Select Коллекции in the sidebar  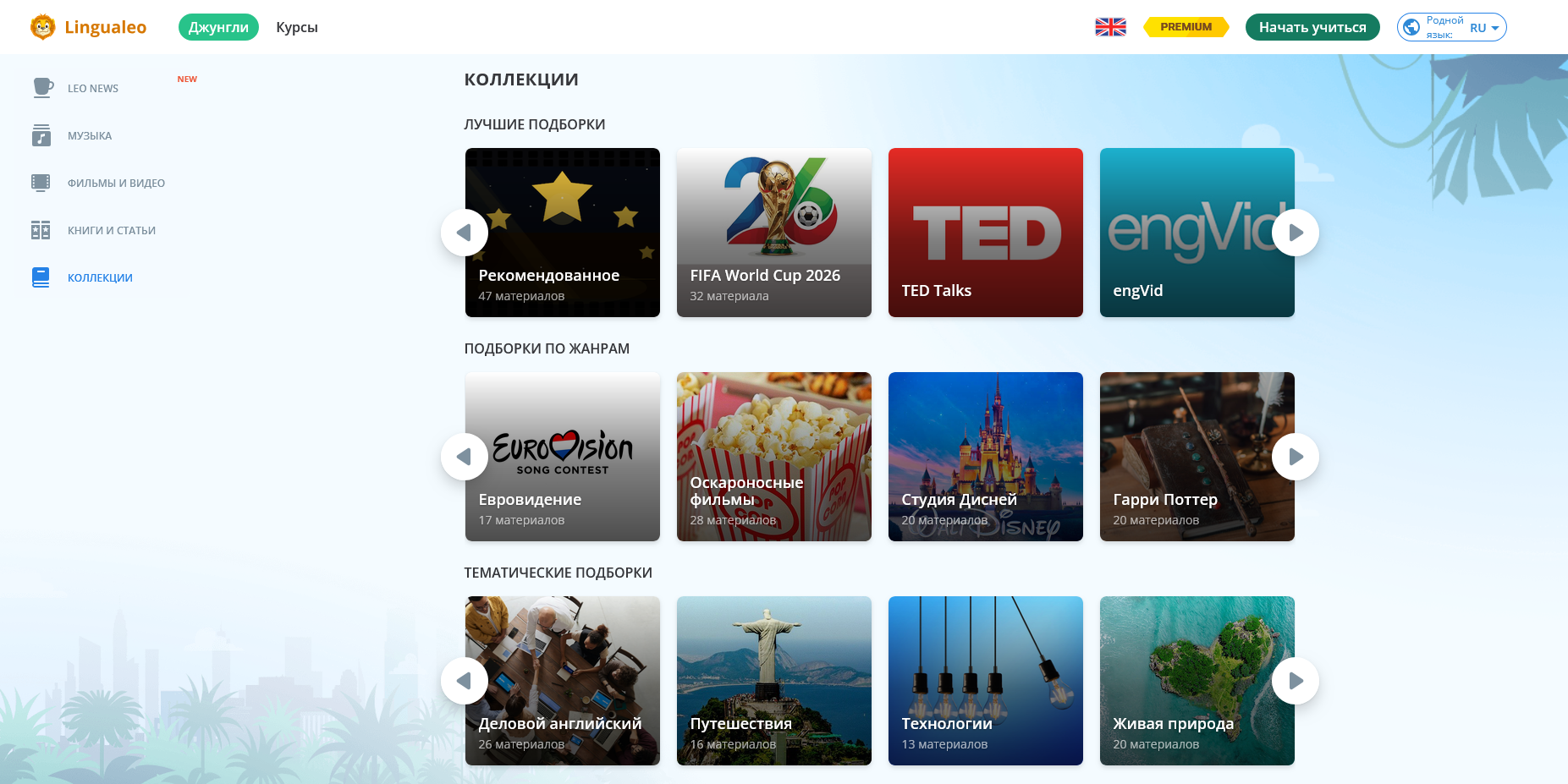click(x=100, y=277)
